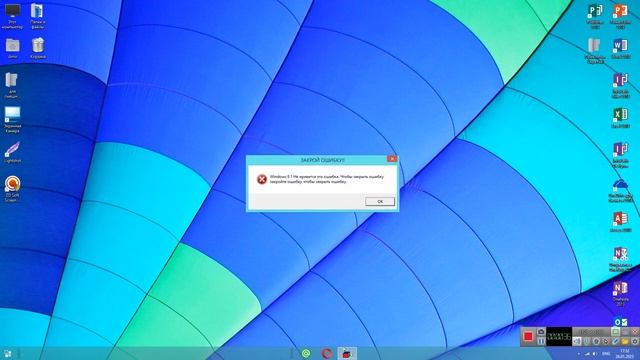Open the Word desktop shortcut

[x=620, y=48]
